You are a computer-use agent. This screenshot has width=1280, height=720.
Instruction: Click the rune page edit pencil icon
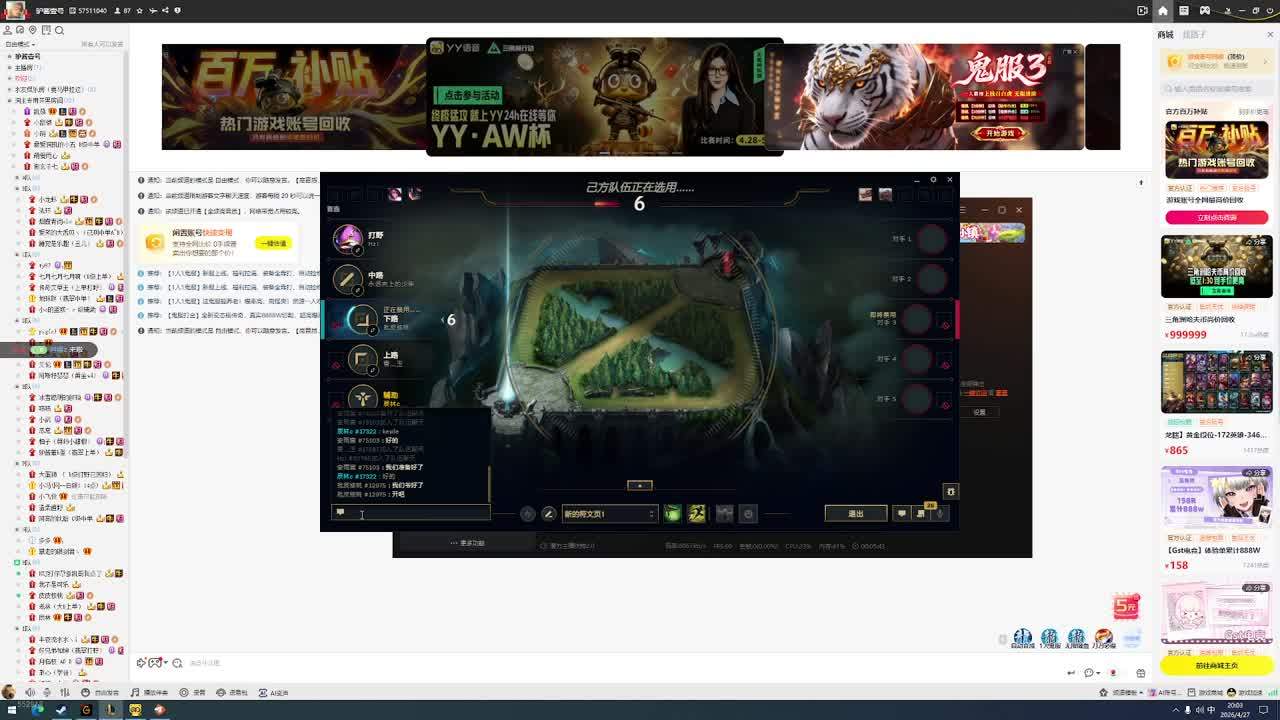click(548, 513)
